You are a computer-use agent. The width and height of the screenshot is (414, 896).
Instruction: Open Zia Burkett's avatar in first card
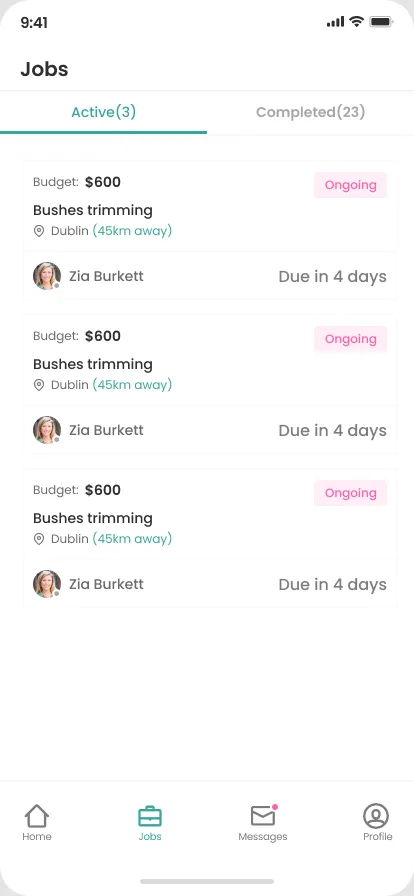[47, 276]
